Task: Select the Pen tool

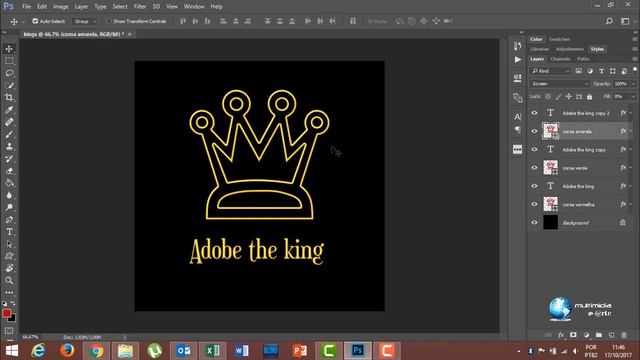Action: [9, 220]
